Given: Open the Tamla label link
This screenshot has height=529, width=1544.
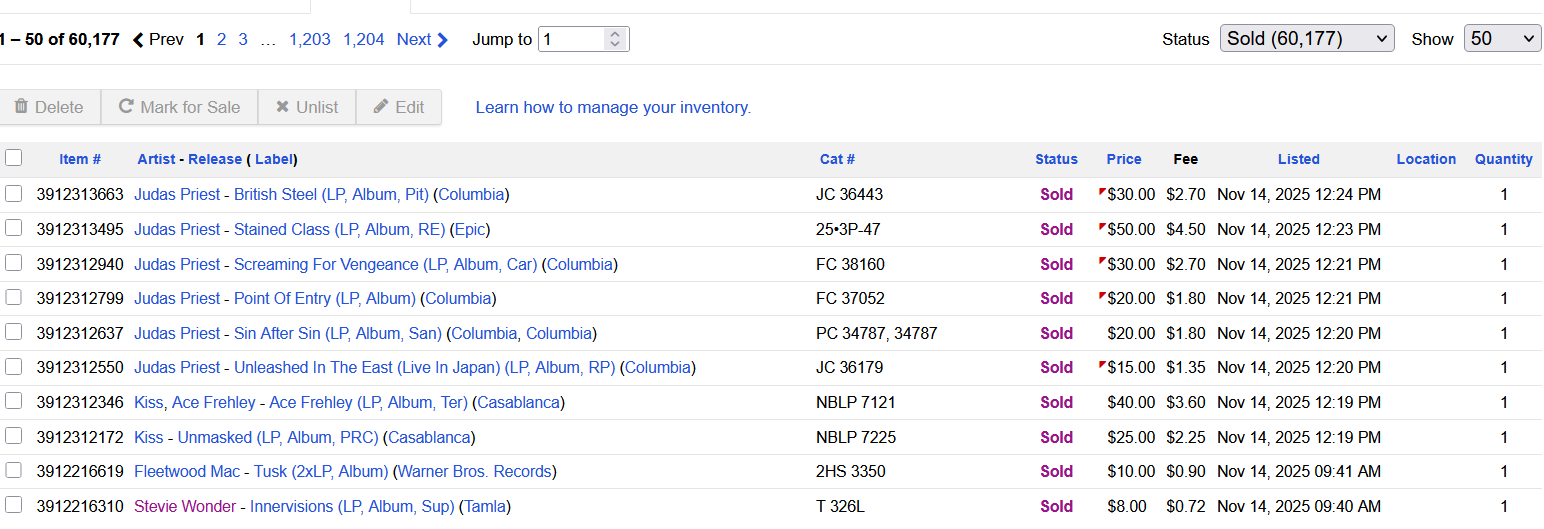Looking at the screenshot, I should pyautogui.click(x=485, y=506).
